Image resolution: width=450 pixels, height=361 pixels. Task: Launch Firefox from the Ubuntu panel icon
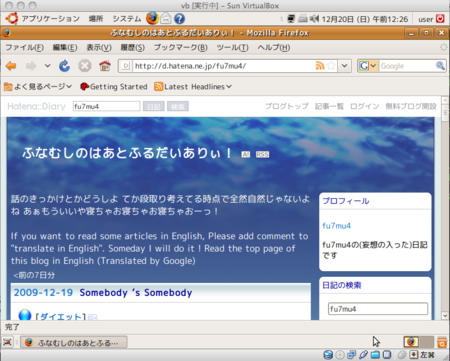pos(152,18)
